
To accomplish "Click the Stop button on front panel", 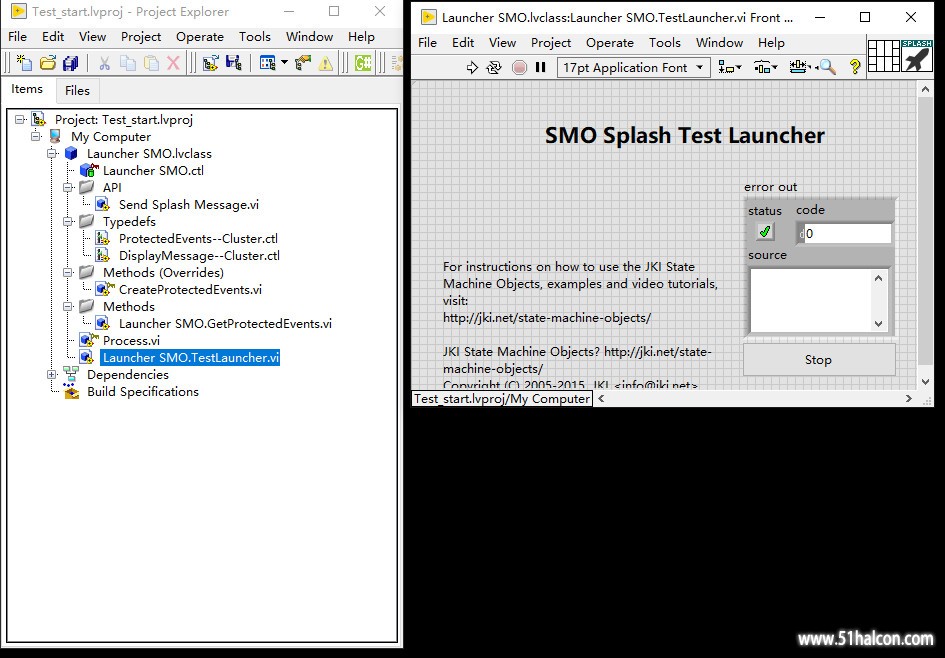I will [x=818, y=360].
